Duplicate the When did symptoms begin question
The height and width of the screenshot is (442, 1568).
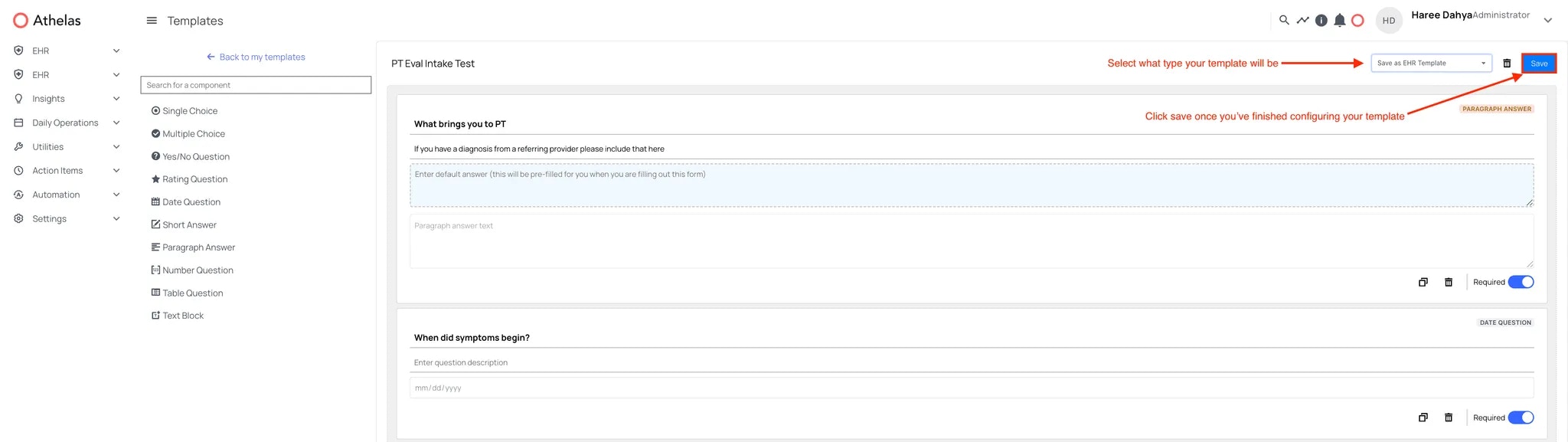click(x=1423, y=417)
